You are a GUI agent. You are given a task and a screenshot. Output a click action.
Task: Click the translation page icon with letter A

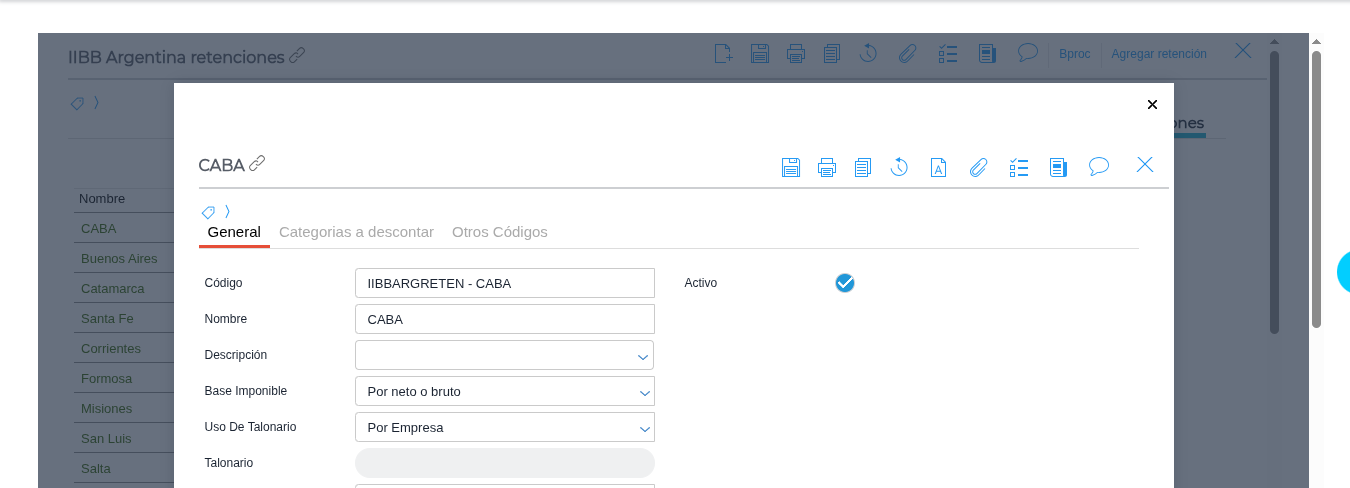pyautogui.click(x=938, y=167)
